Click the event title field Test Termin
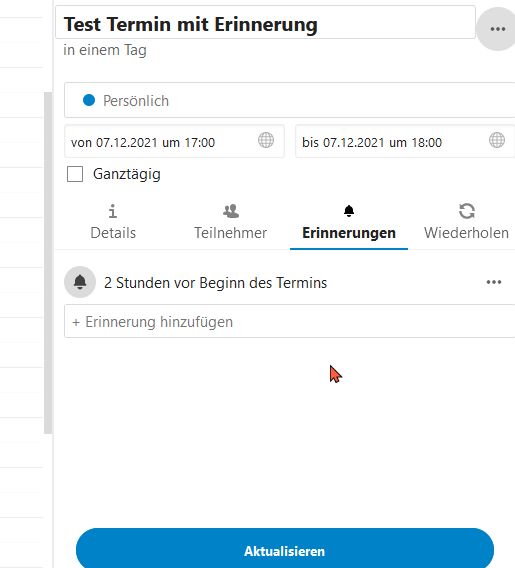Viewport: 515px width, 568px height. coord(265,22)
